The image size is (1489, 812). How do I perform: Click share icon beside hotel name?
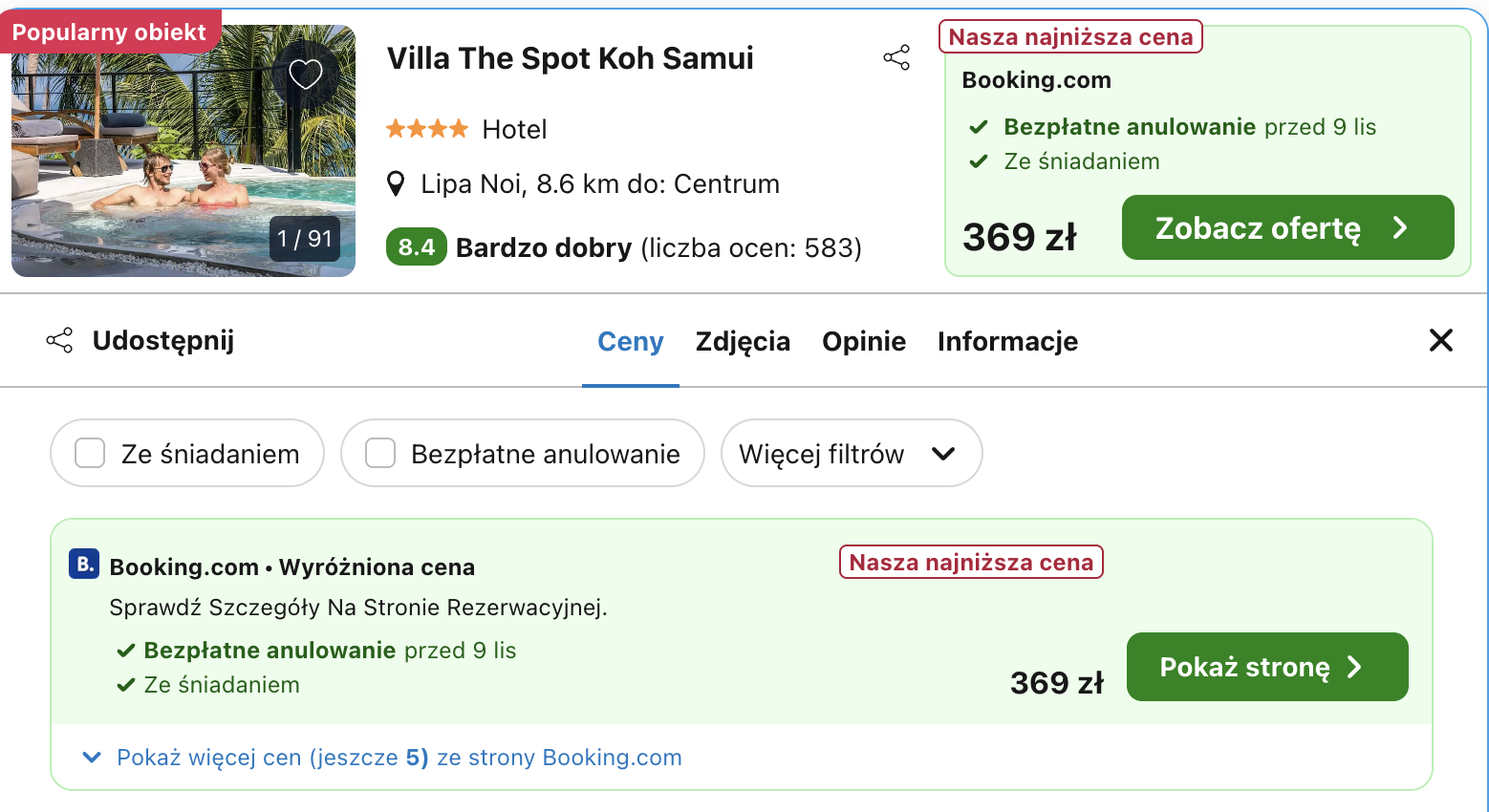[x=896, y=58]
